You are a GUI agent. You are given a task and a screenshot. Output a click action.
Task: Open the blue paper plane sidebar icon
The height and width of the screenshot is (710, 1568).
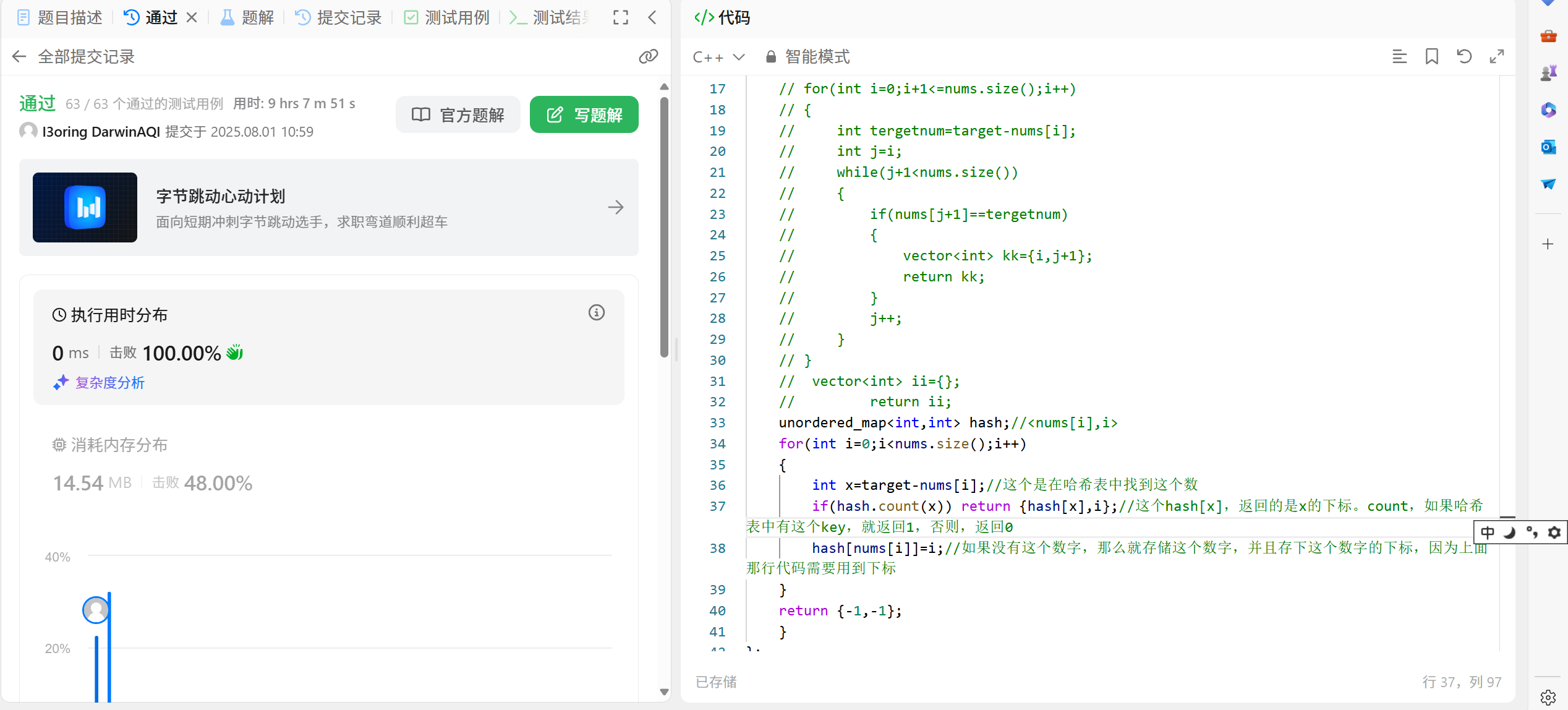point(1548,184)
